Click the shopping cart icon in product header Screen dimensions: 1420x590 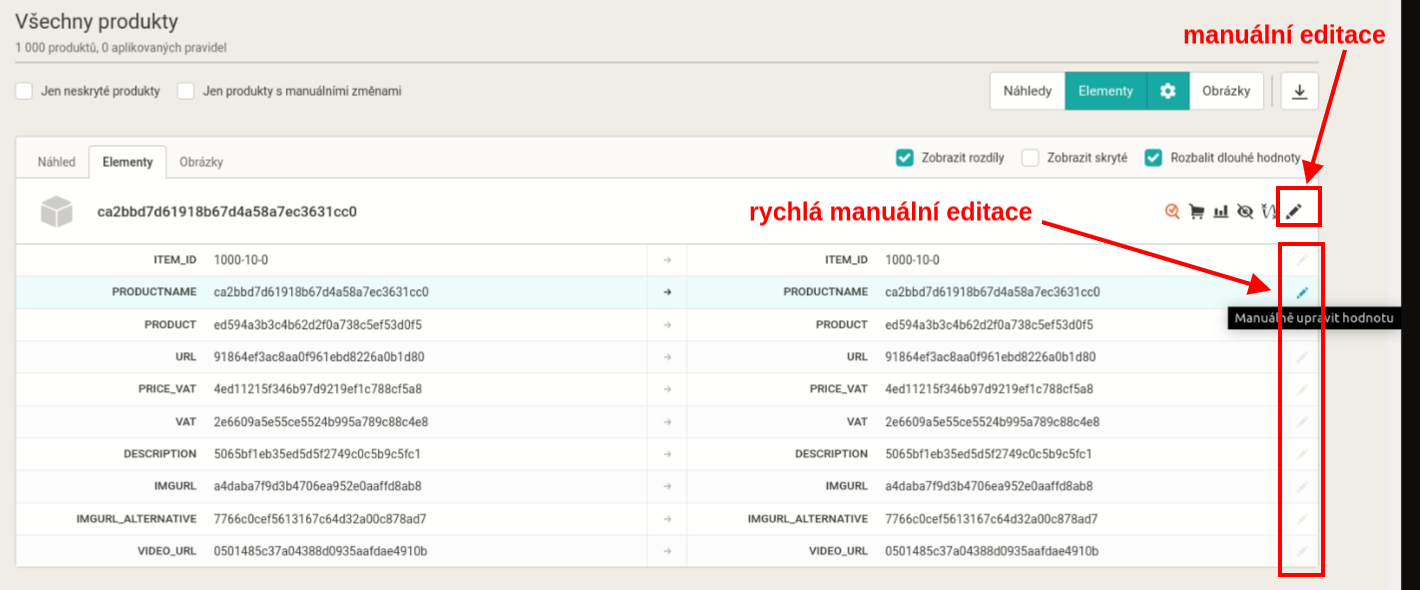[1196, 211]
